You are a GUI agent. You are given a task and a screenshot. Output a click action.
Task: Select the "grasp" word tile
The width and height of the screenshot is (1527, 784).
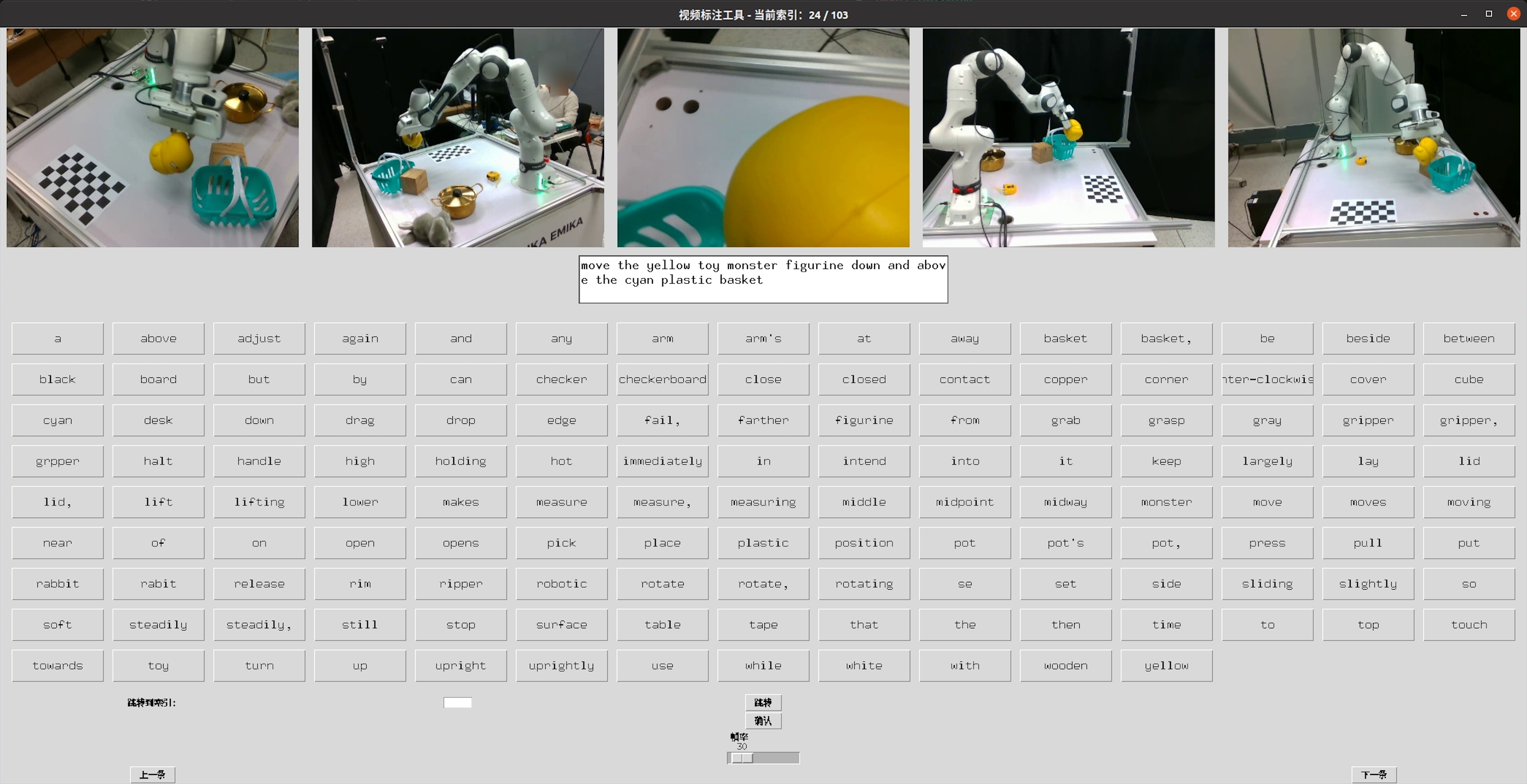(x=1165, y=420)
